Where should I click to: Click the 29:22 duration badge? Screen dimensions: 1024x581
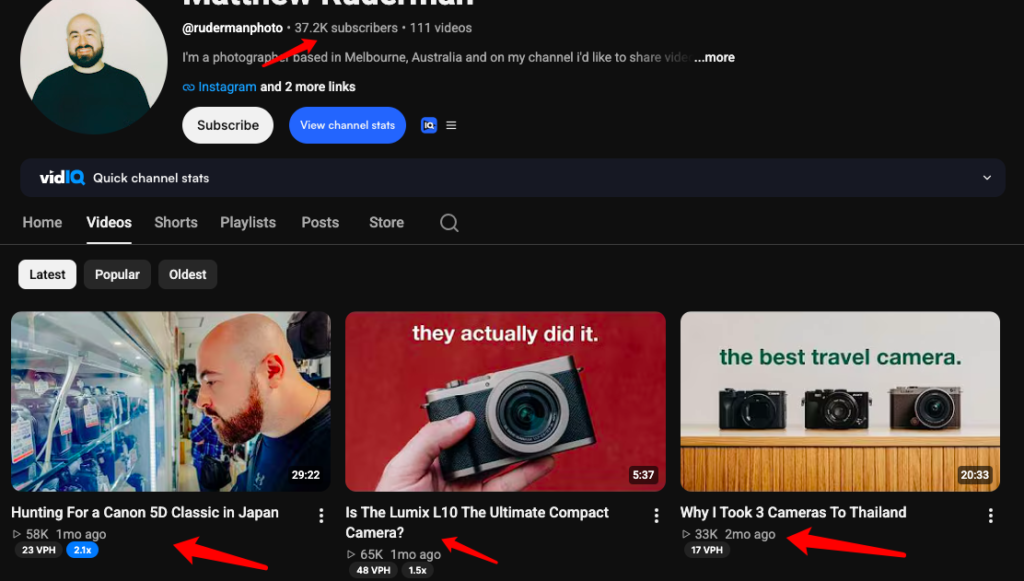click(x=306, y=475)
